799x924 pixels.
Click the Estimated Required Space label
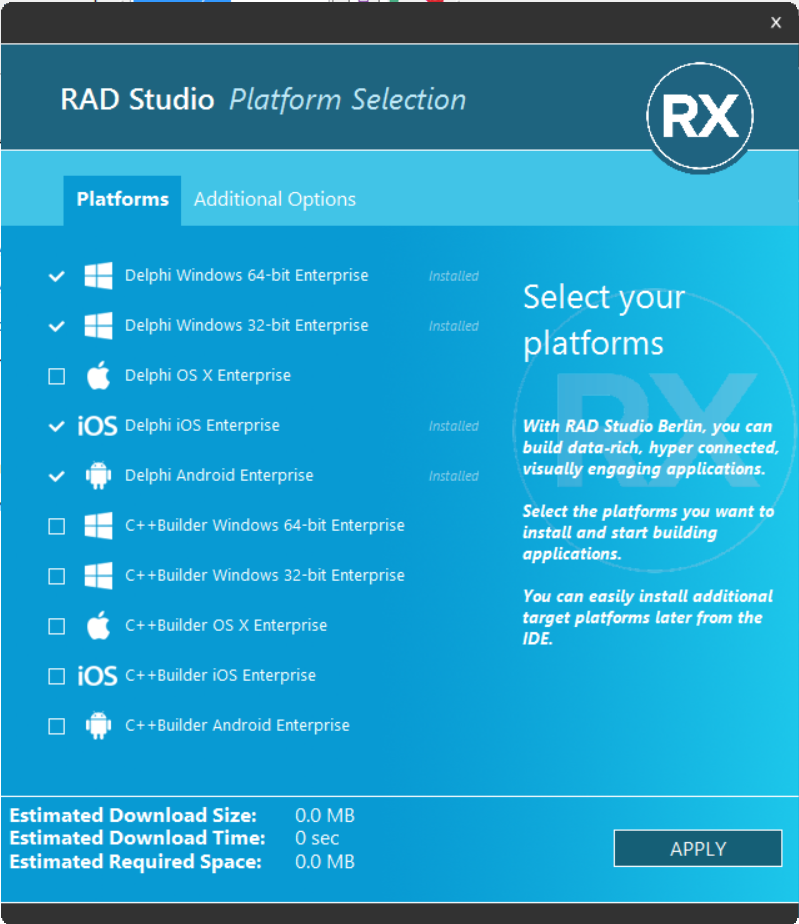pos(136,862)
